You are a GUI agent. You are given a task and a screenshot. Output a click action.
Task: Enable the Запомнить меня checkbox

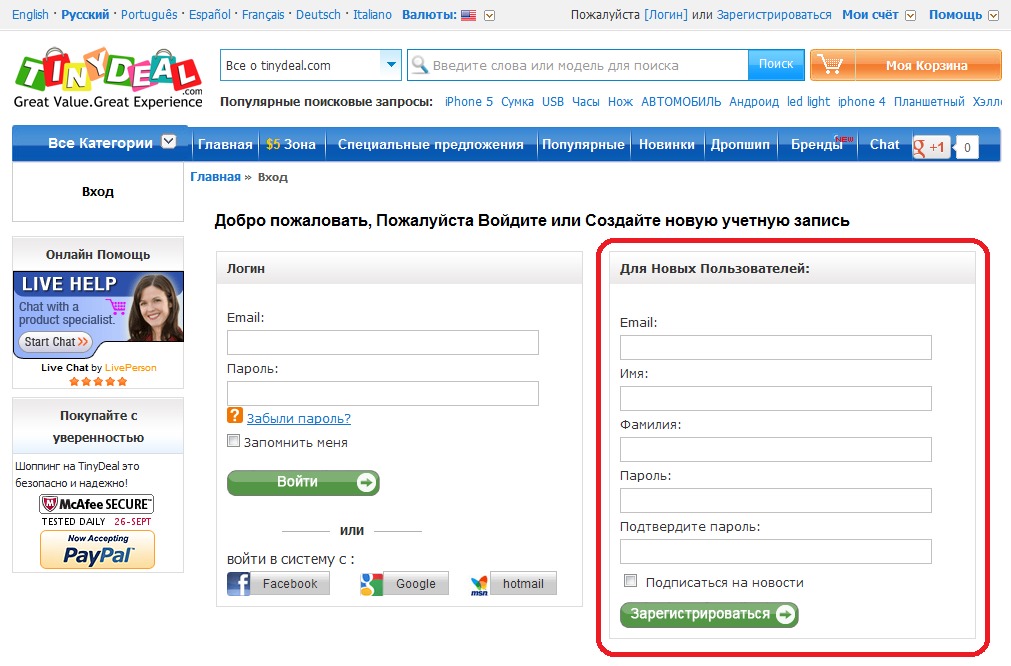(234, 441)
